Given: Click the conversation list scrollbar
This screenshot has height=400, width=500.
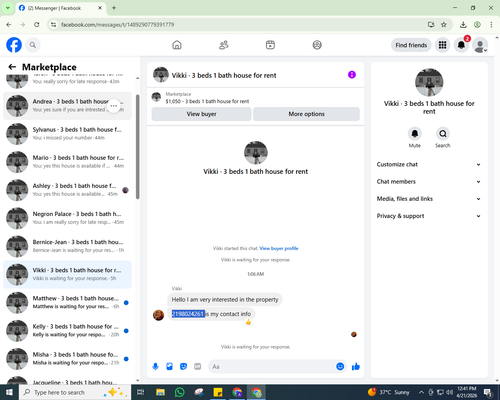Looking at the screenshot, I should [137, 147].
